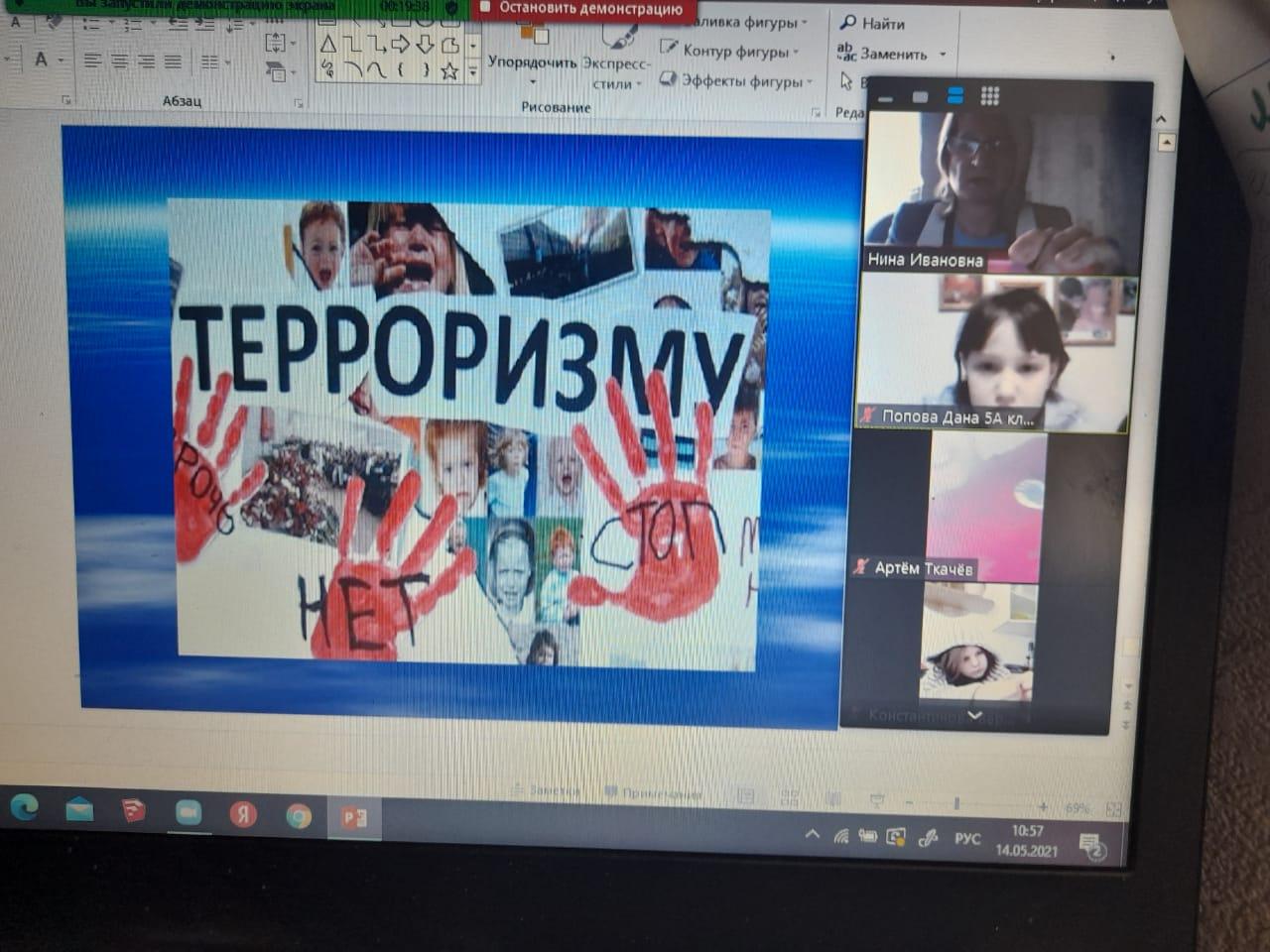Pick the triangle shape from shapes gallery
The width and height of the screenshot is (1270, 952).
(327, 45)
